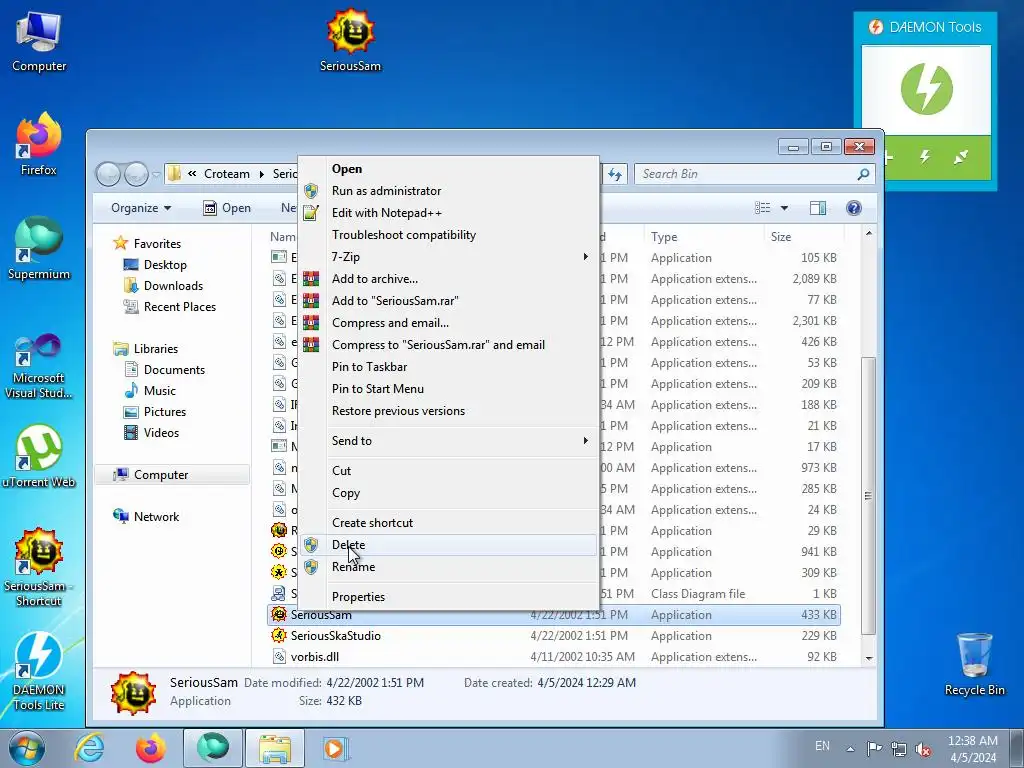Click the refresh button beside address bar

pyautogui.click(x=615, y=174)
